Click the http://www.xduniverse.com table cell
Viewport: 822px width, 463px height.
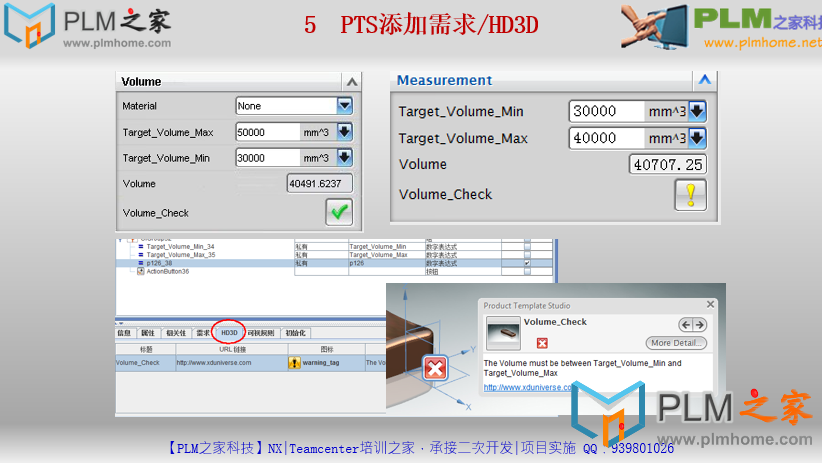coord(232,363)
